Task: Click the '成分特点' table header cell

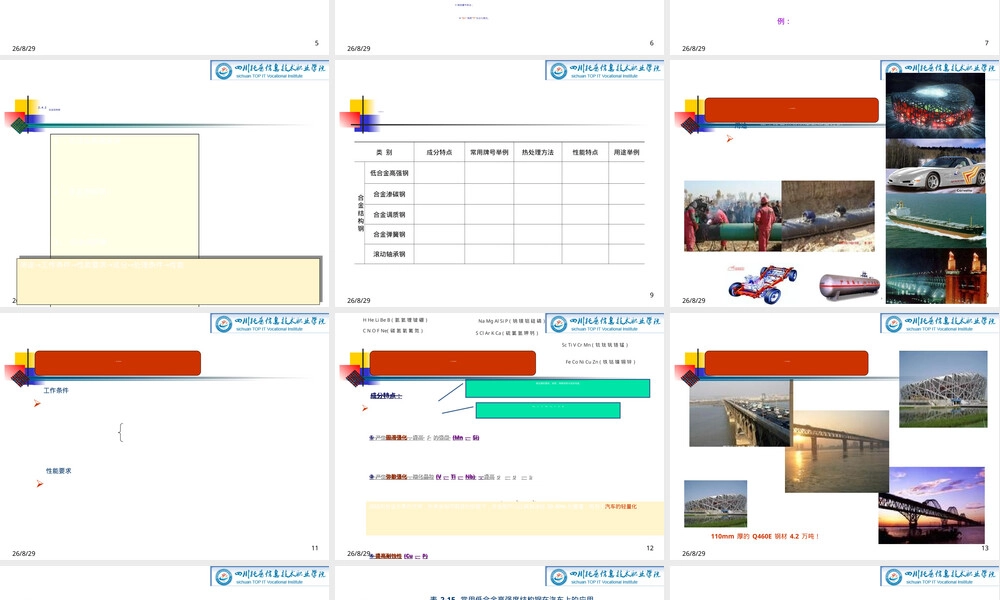Action: pos(439,152)
